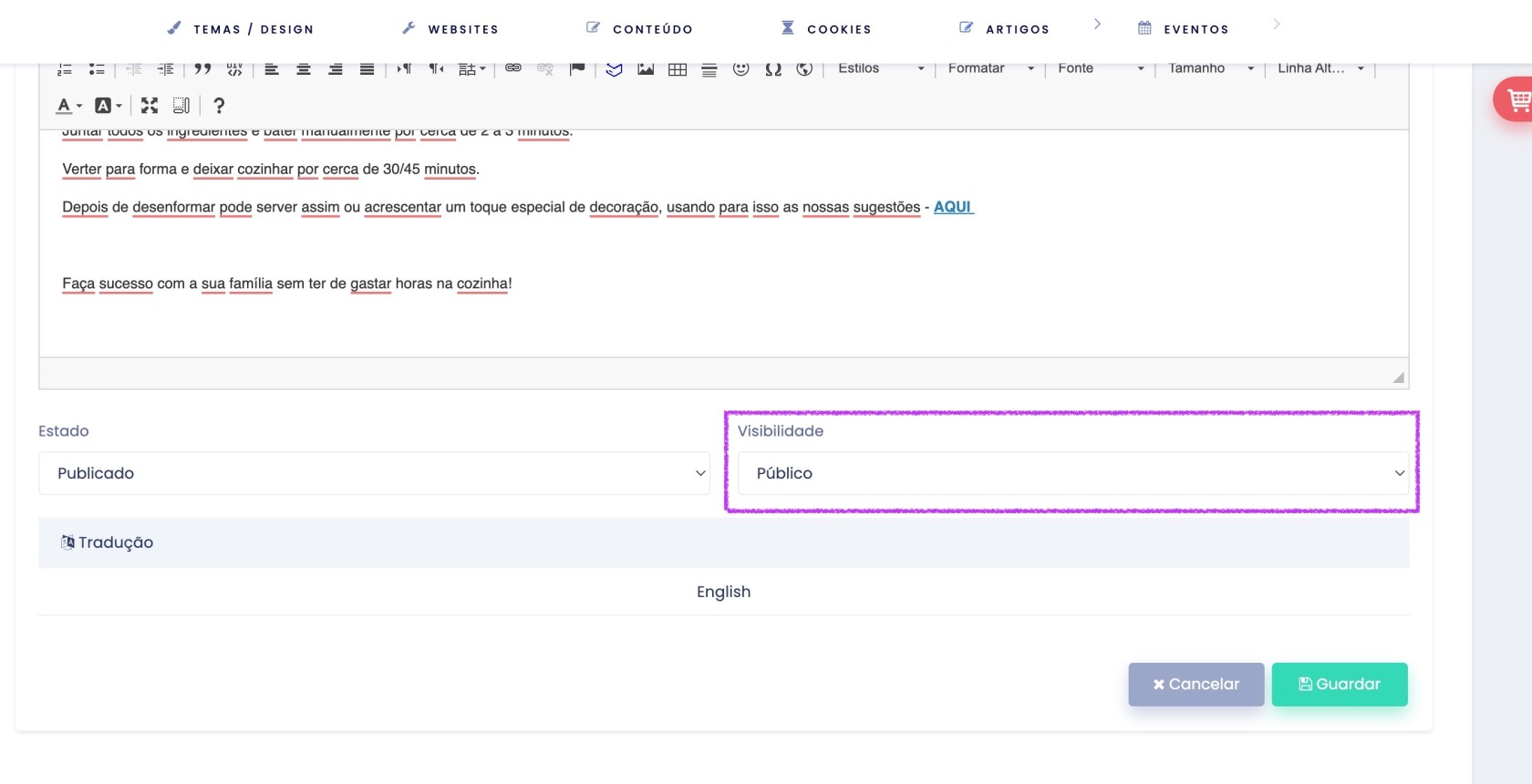
Task: Expand the arrow next to Artigos
Action: [1097, 25]
